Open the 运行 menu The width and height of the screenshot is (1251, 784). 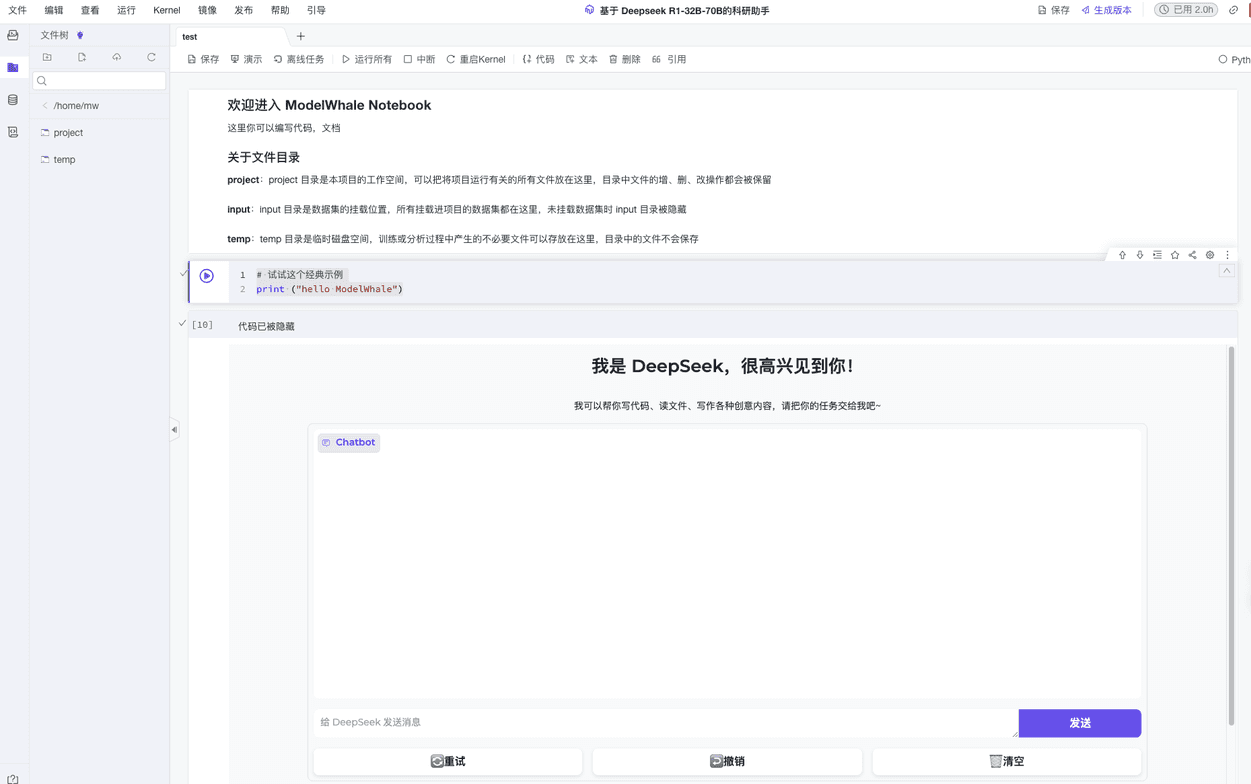click(x=126, y=10)
